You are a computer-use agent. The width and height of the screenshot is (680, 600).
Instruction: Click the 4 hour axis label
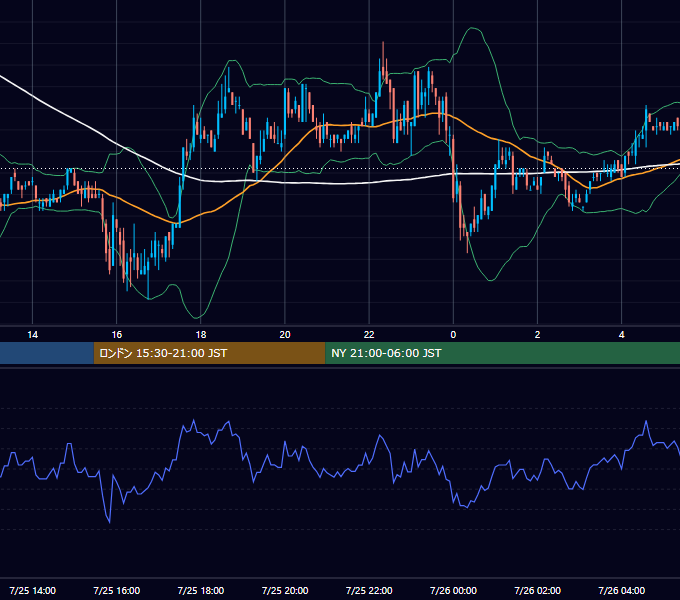point(621,335)
